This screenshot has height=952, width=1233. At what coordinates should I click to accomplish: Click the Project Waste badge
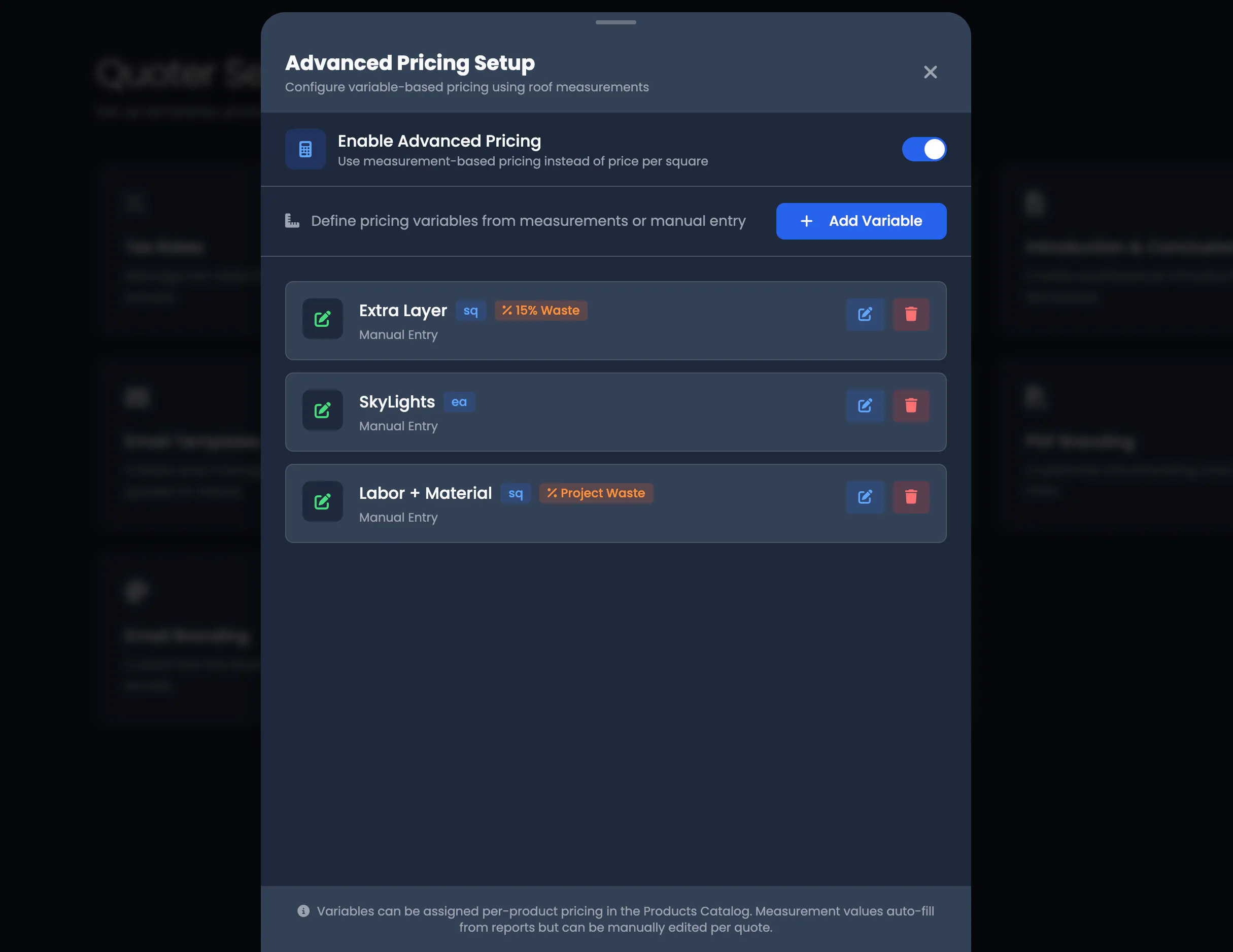596,493
